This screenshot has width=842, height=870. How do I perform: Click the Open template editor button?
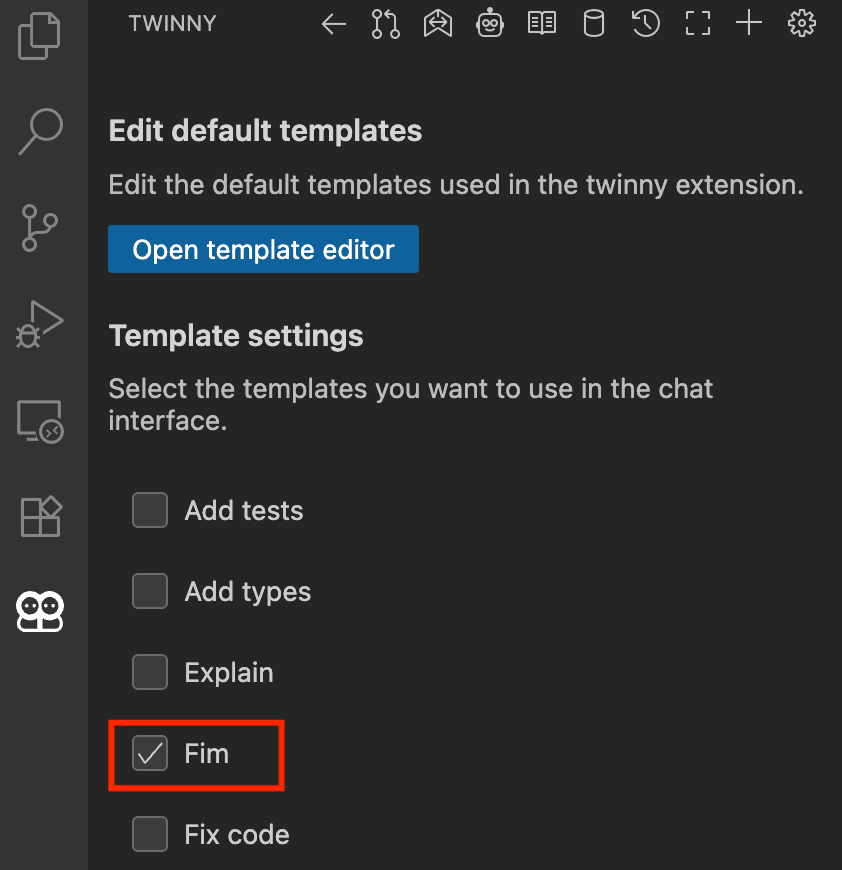(263, 249)
